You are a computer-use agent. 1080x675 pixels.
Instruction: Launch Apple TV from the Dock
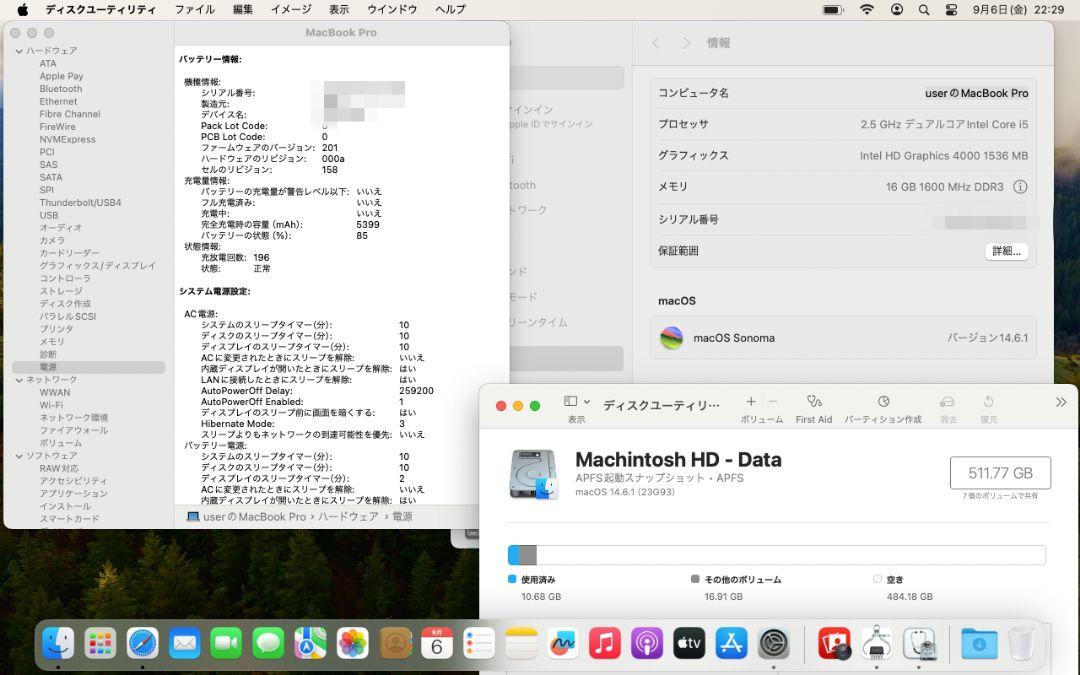click(x=689, y=644)
